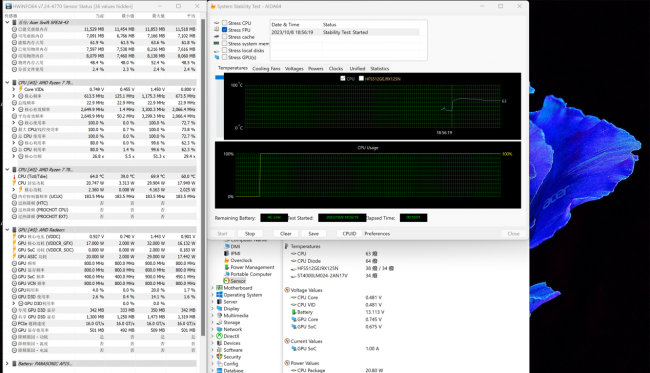Expand the GPU D3D row with blank values
The height and width of the screenshot is (373, 650).
point(14,303)
